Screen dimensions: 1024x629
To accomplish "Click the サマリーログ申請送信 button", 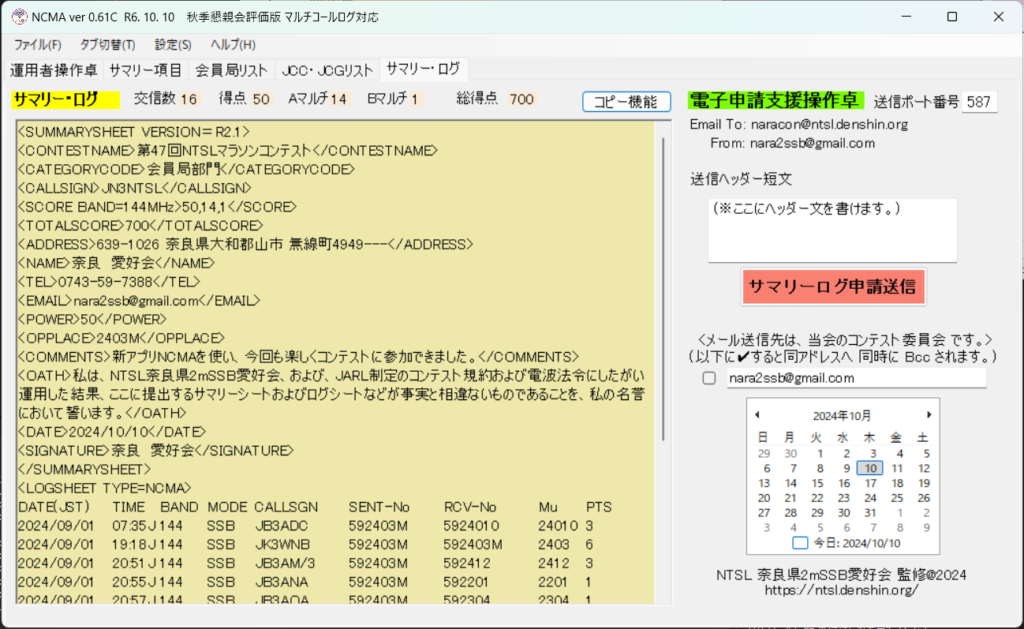I will point(833,286).
